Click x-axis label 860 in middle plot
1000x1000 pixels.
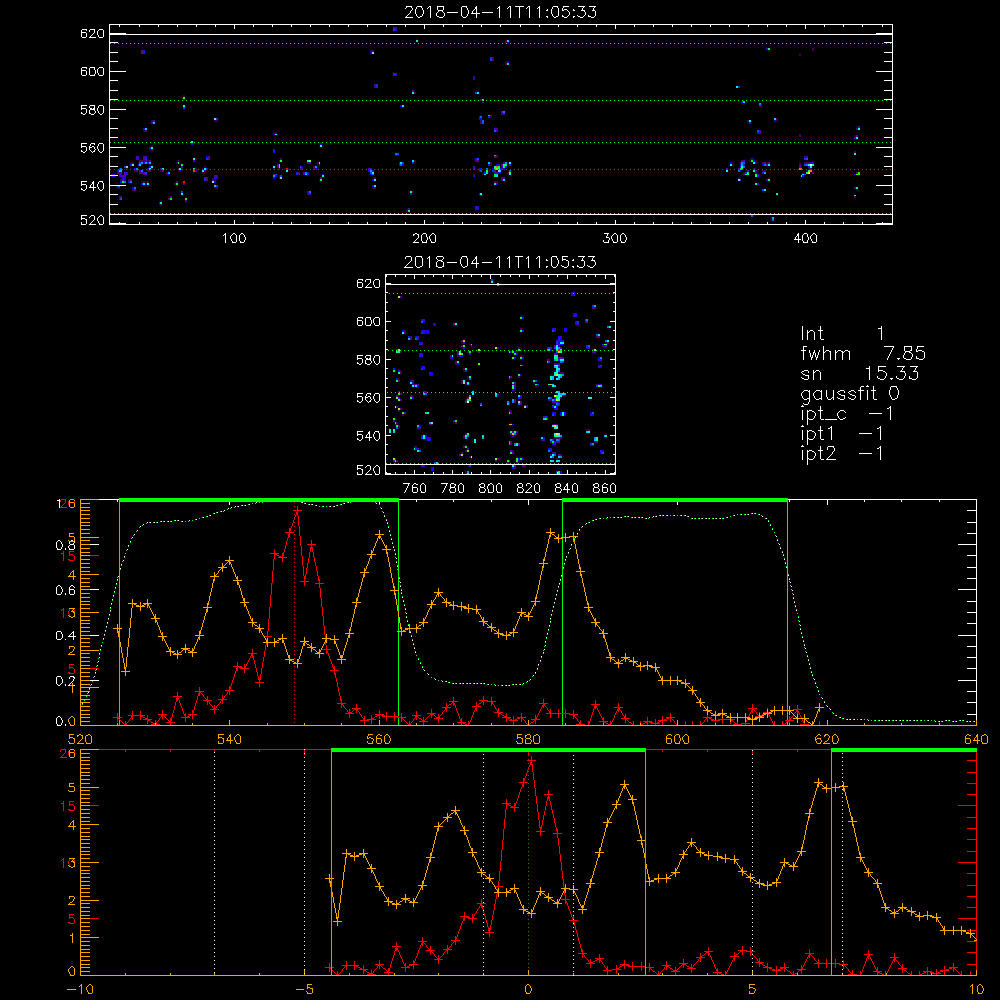604,489
